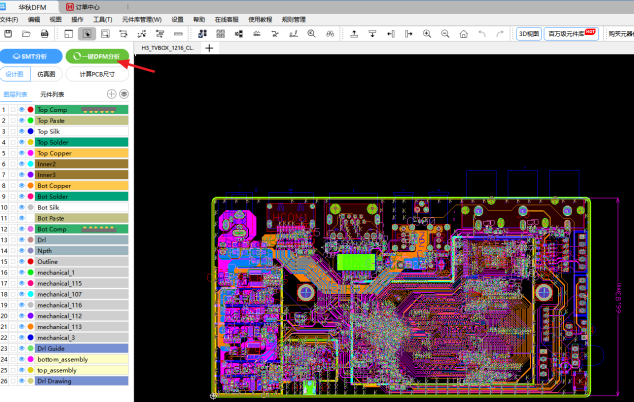
Task: Click the magnifier inspect icon left of the binoculars
Action: (x=311, y=34)
